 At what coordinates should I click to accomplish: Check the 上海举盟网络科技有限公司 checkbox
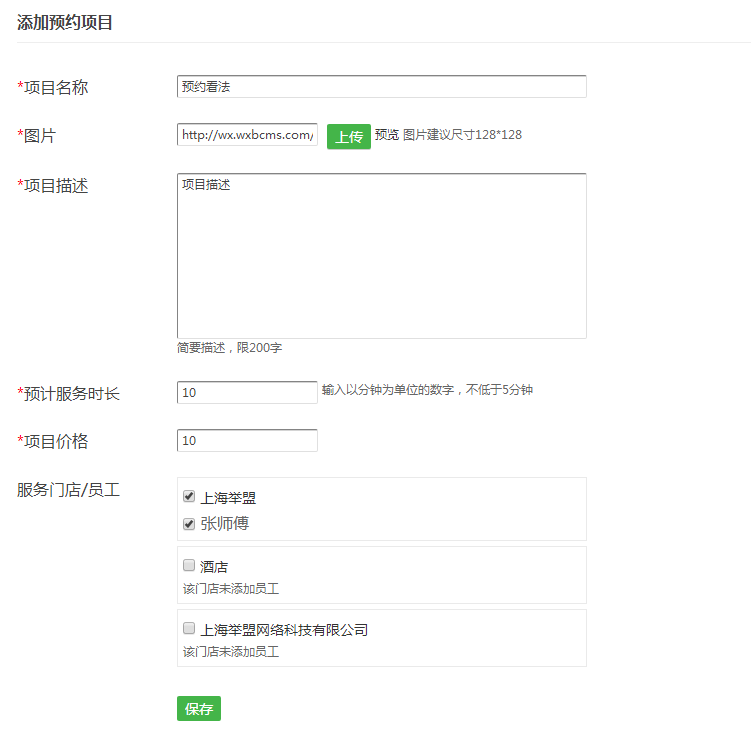[x=189, y=628]
